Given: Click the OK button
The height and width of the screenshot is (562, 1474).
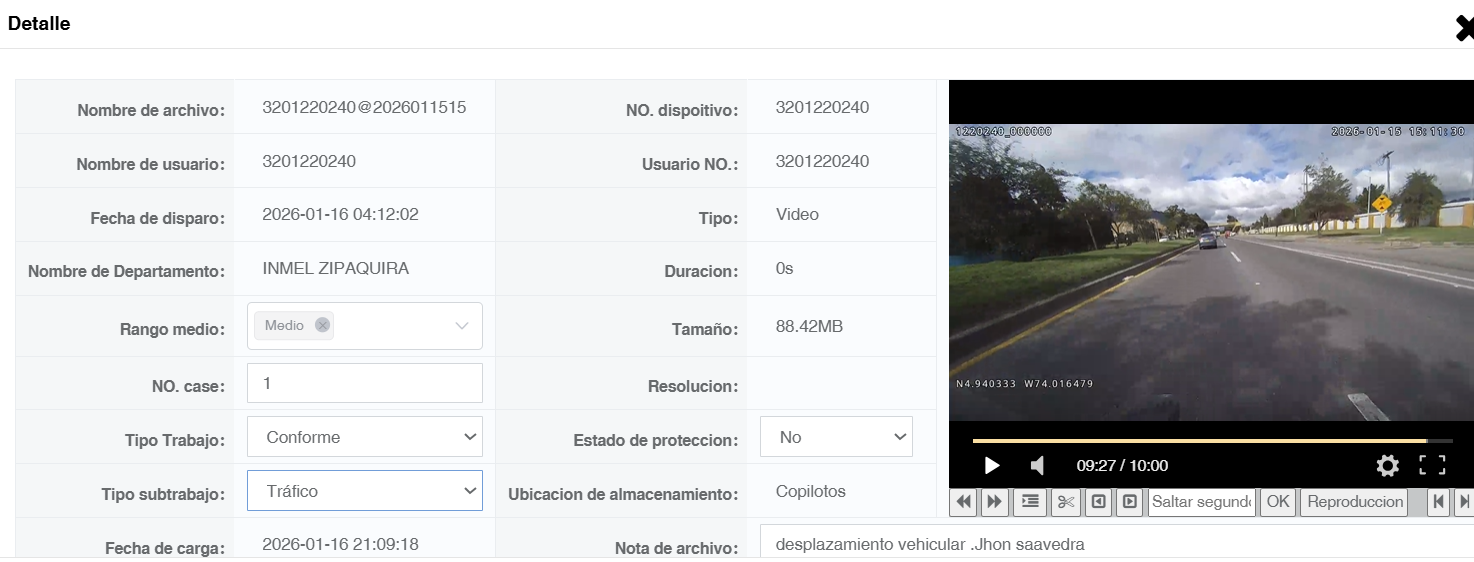Looking at the screenshot, I should (x=1278, y=502).
